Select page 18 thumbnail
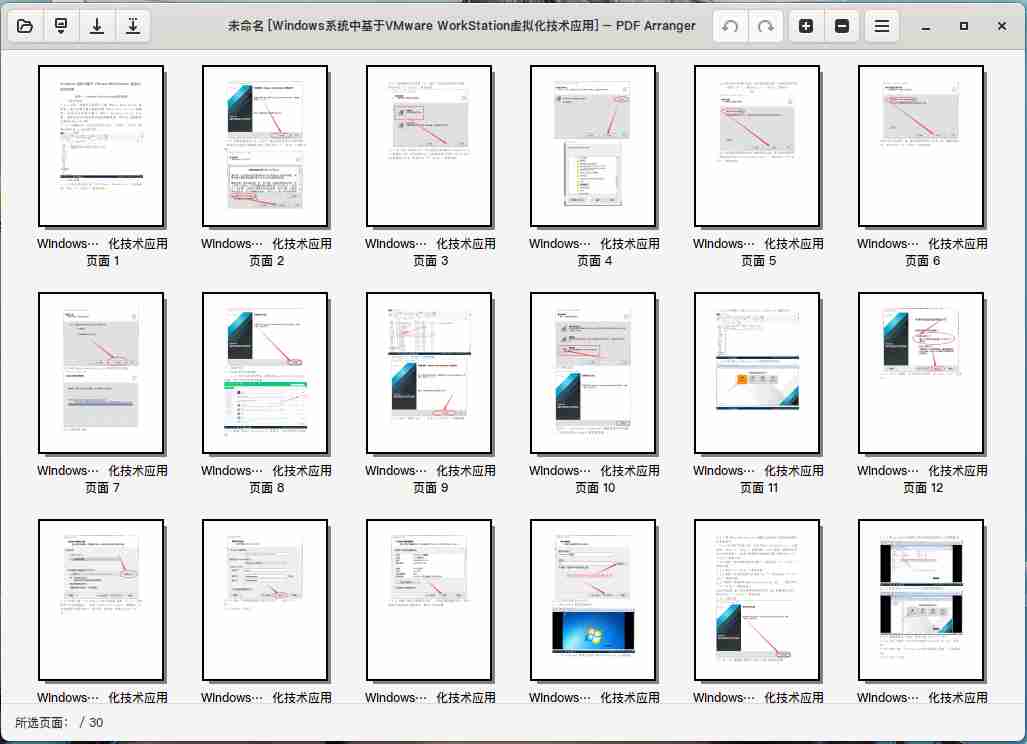 point(922,598)
